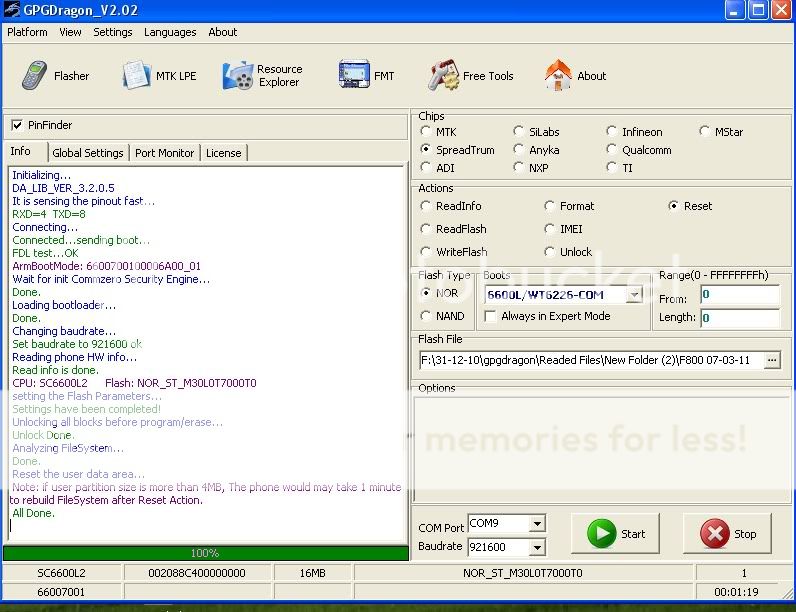
Task: Select the ReadInfo action
Action: pos(426,206)
